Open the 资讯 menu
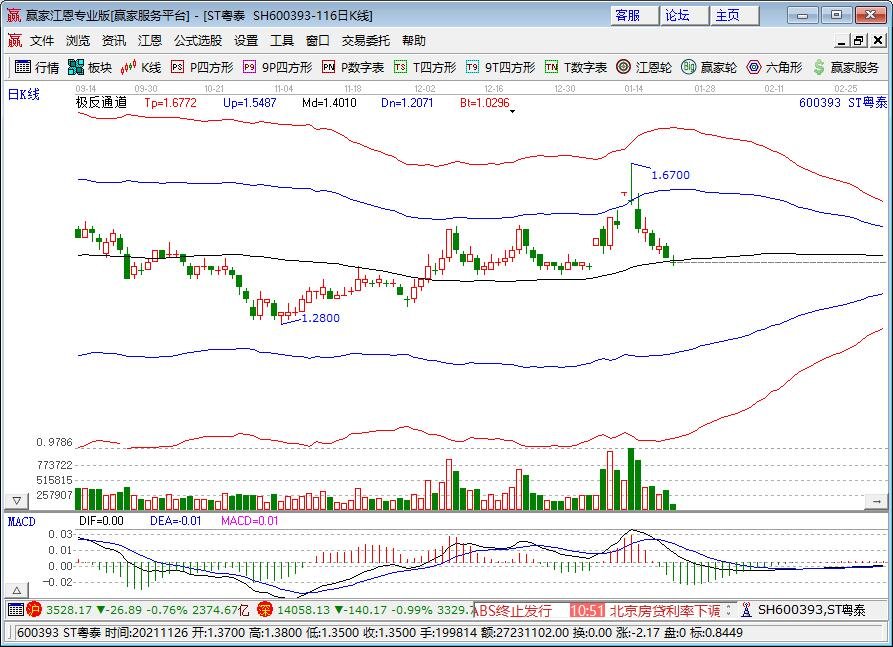 (113, 40)
